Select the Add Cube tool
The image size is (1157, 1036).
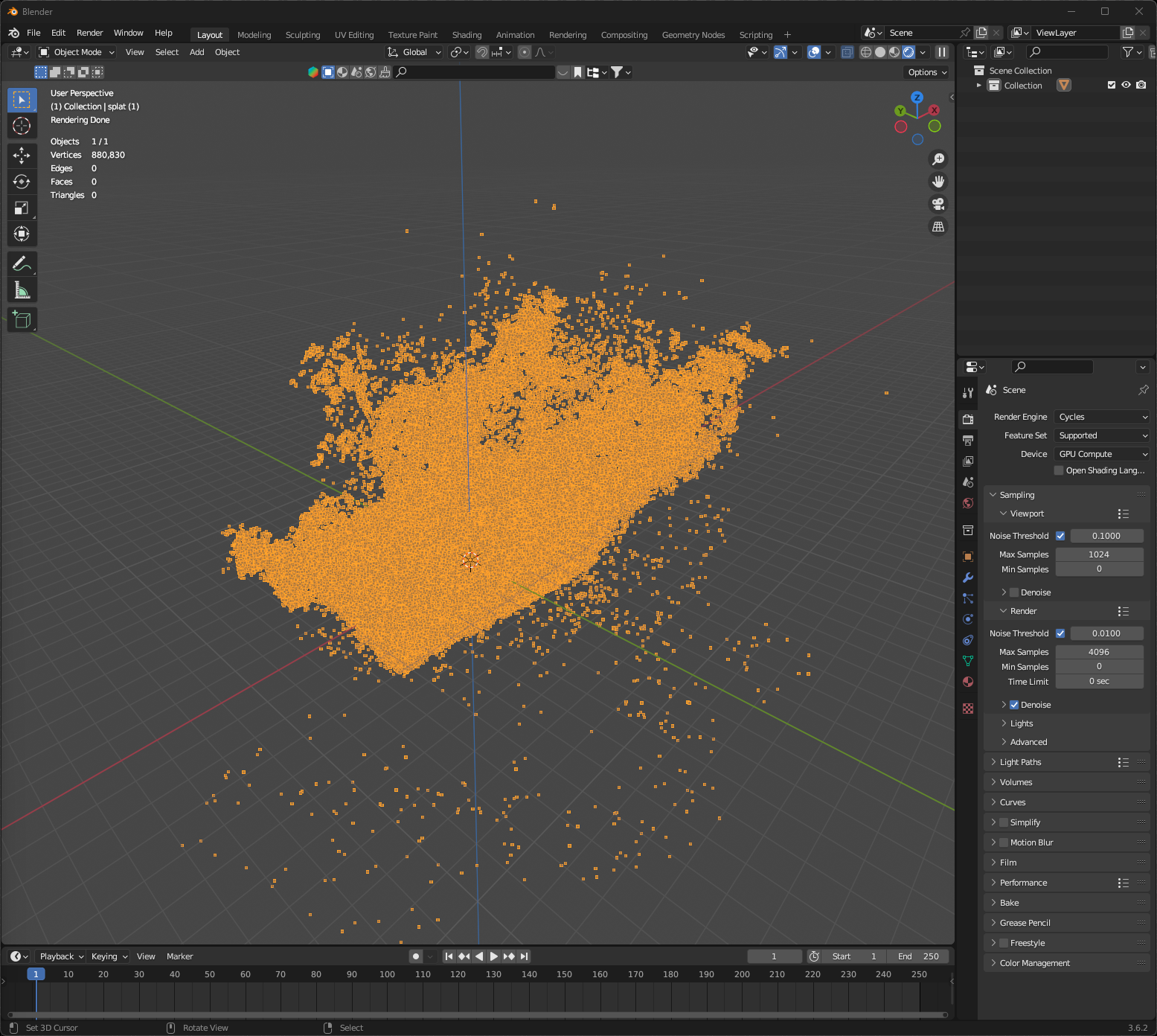click(22, 320)
